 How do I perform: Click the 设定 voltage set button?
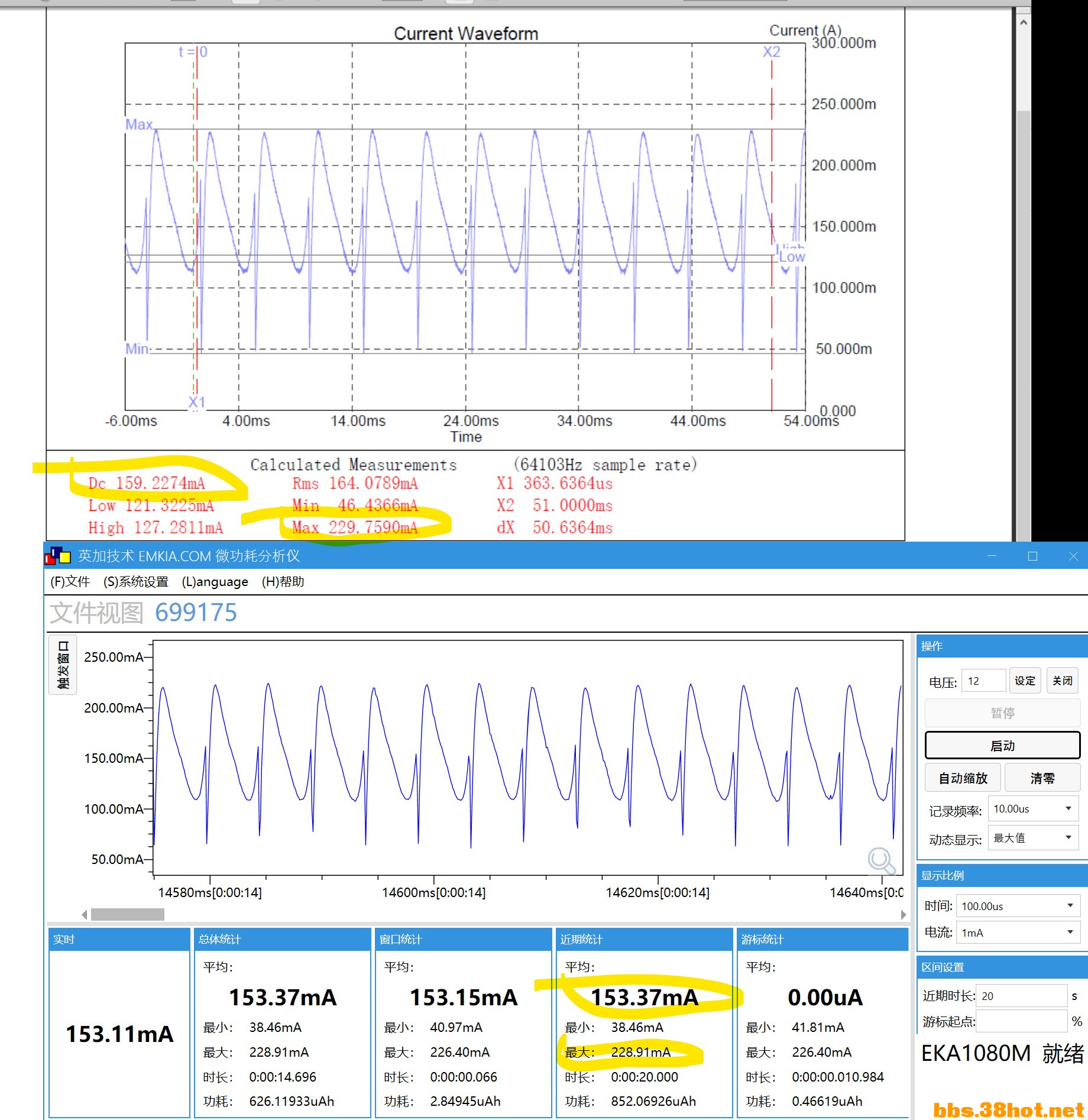click(1025, 681)
